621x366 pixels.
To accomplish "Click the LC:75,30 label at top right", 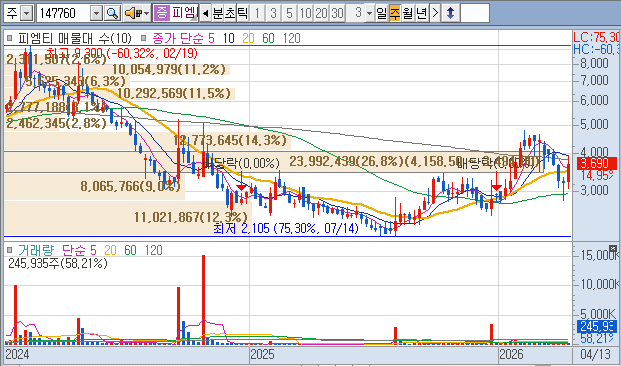I will pyautogui.click(x=596, y=38).
